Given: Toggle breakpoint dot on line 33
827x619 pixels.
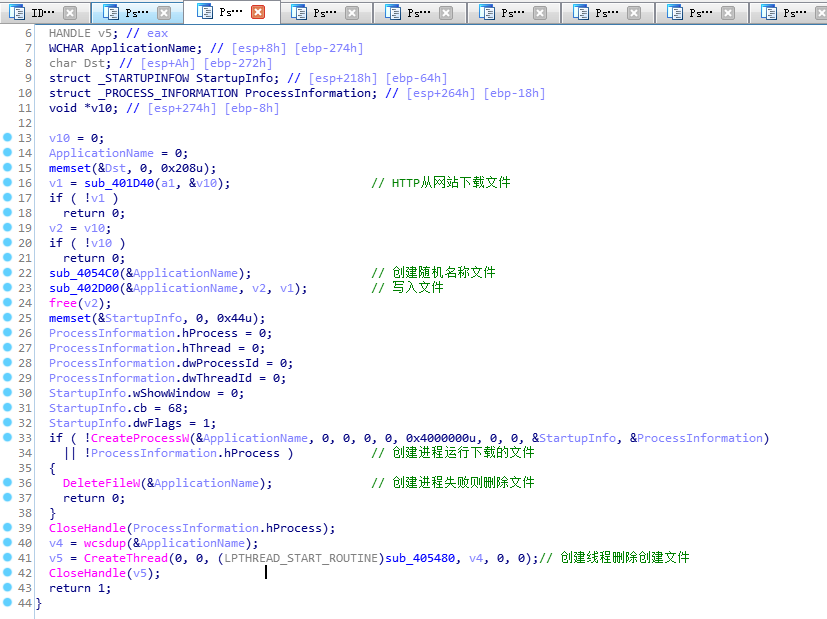Looking at the screenshot, I should [7, 437].
